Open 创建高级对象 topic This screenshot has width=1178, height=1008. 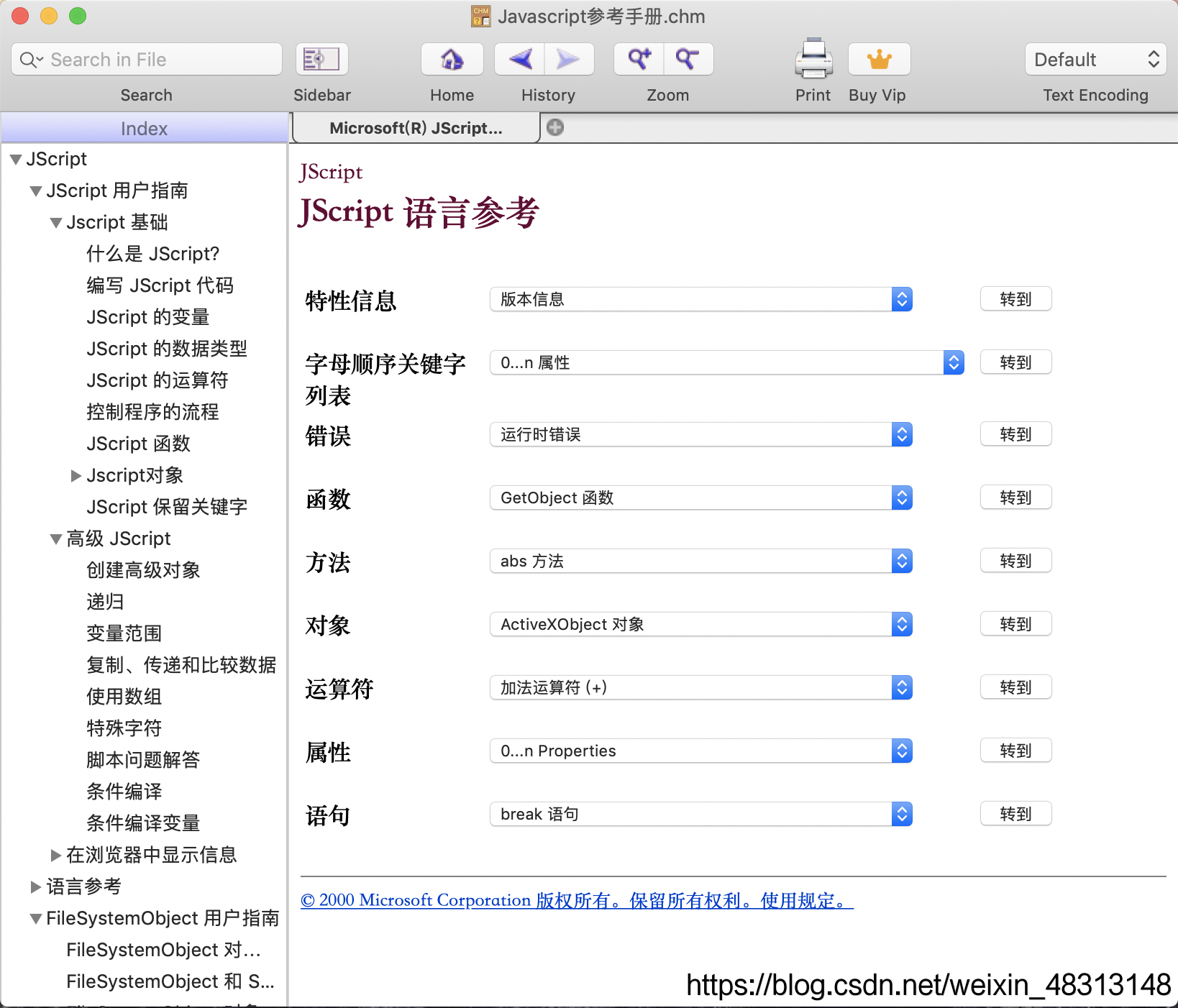click(x=143, y=570)
